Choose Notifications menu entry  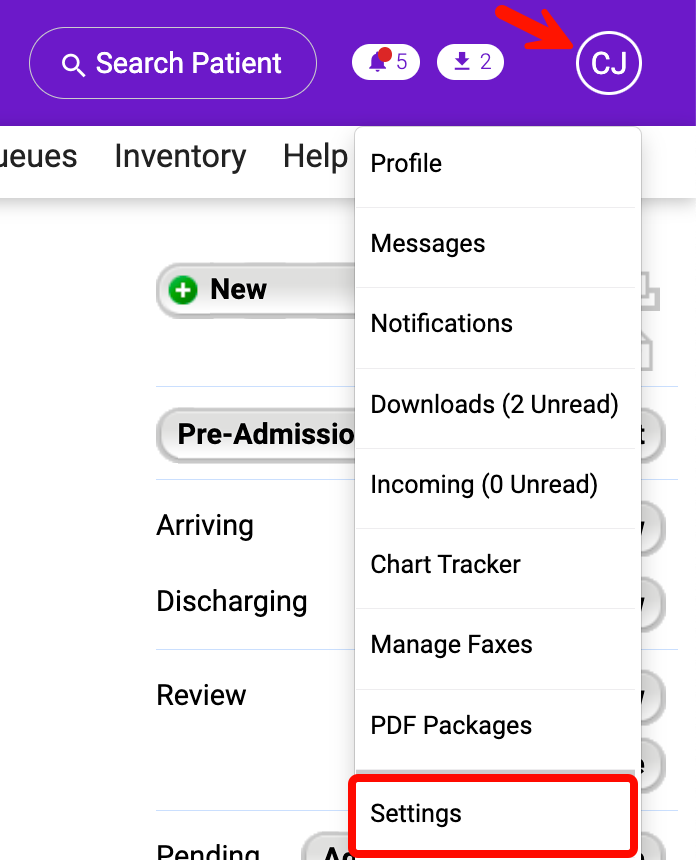441,324
